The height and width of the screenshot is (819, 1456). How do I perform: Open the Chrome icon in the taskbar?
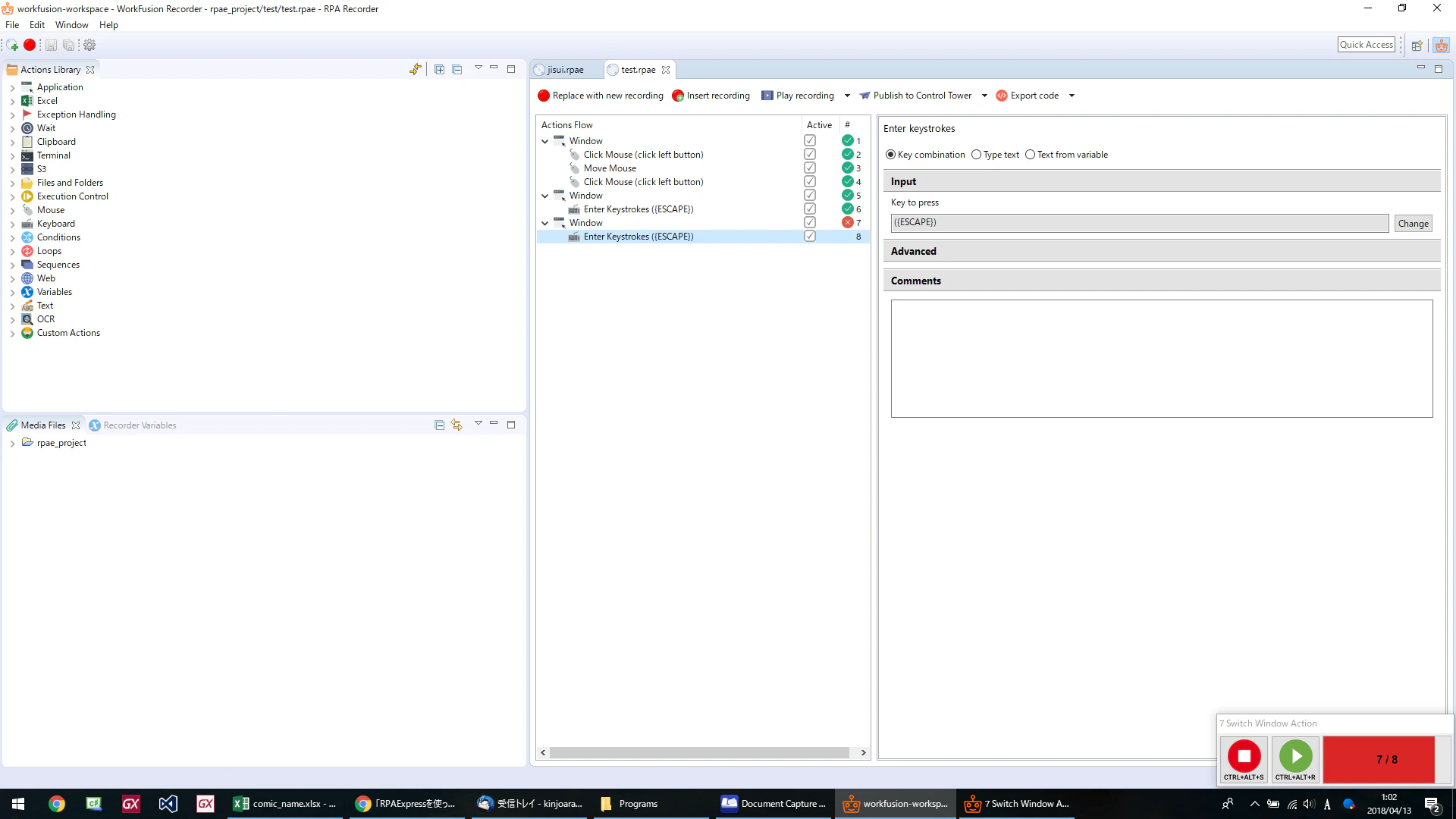(x=57, y=804)
